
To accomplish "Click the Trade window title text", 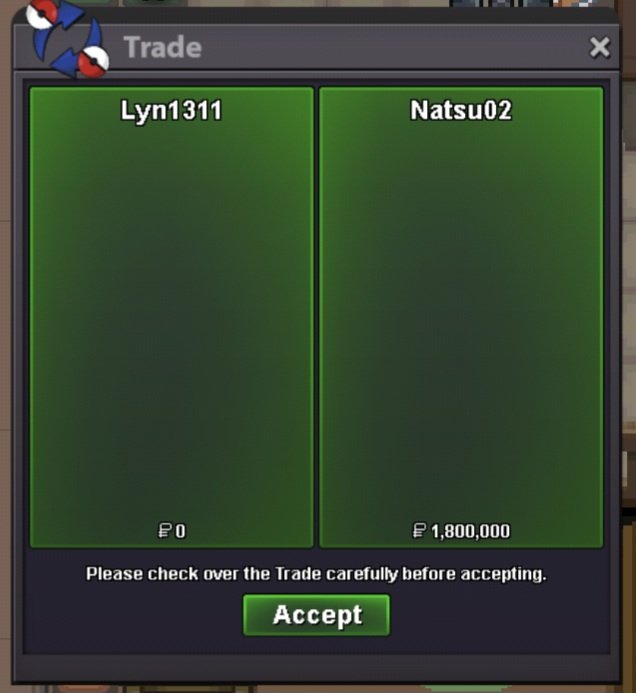I will pos(162,47).
